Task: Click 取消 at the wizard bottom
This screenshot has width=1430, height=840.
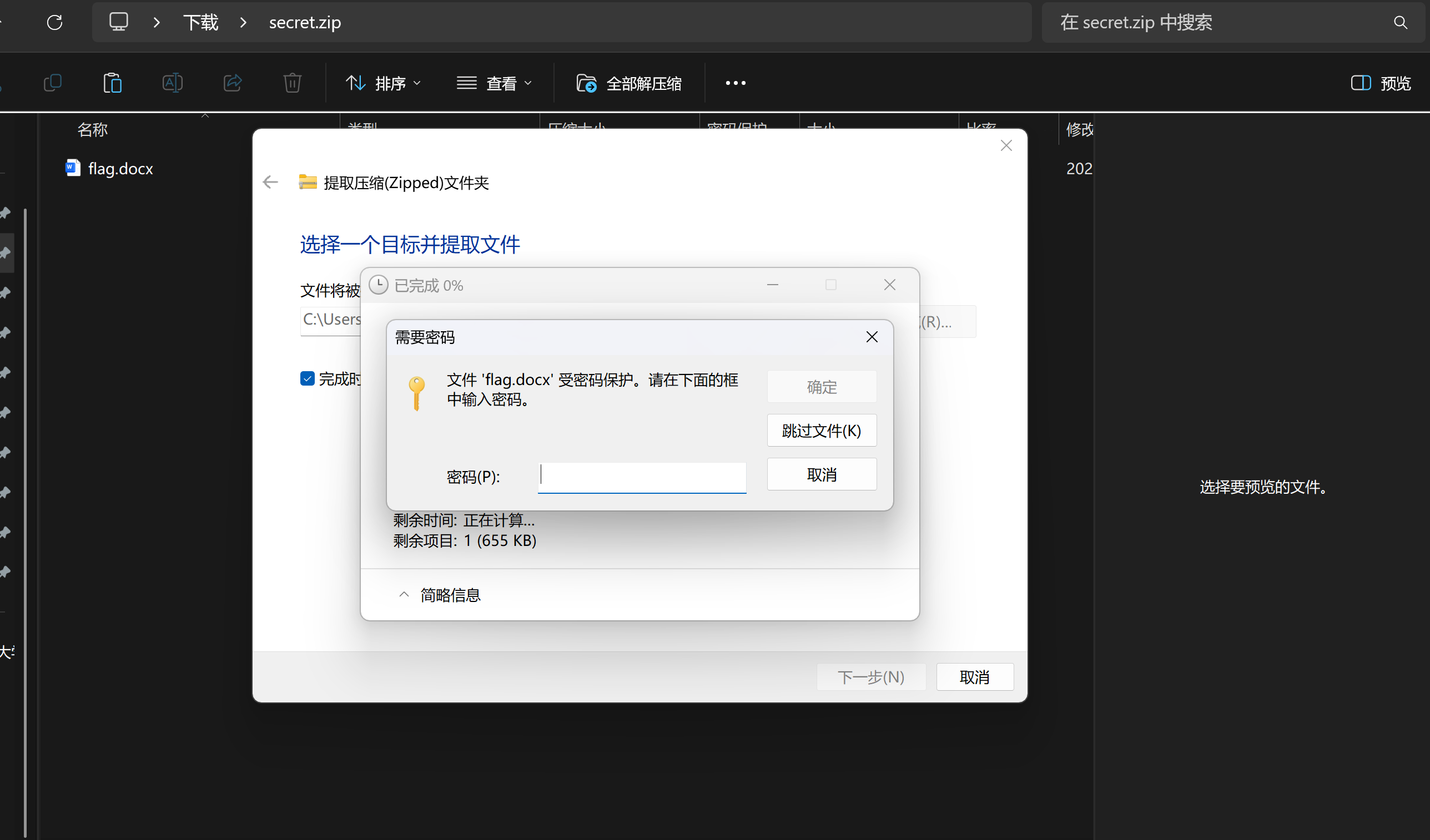Action: (x=974, y=677)
